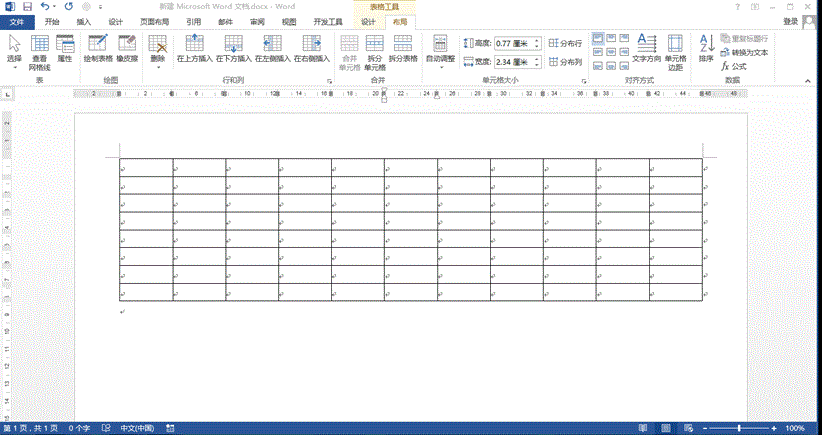Select the Draw Table (绘制表格) tool
822x435 pixels.
(98, 48)
